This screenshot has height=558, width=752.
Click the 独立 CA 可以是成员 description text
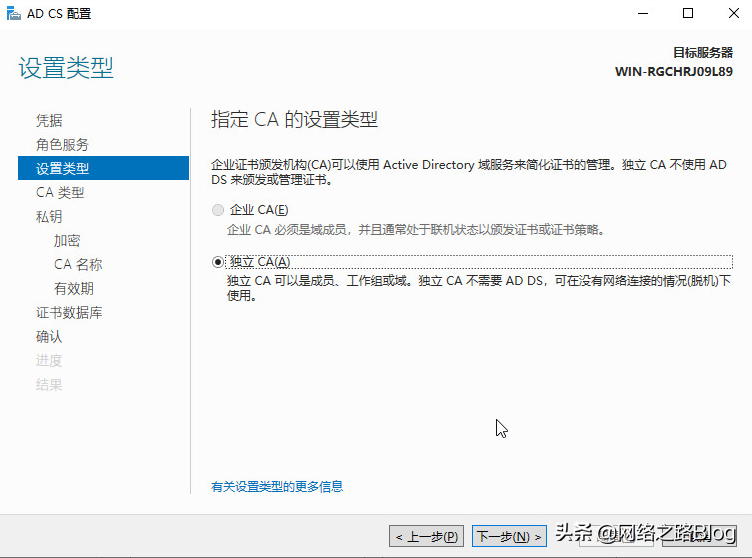[x=479, y=288]
